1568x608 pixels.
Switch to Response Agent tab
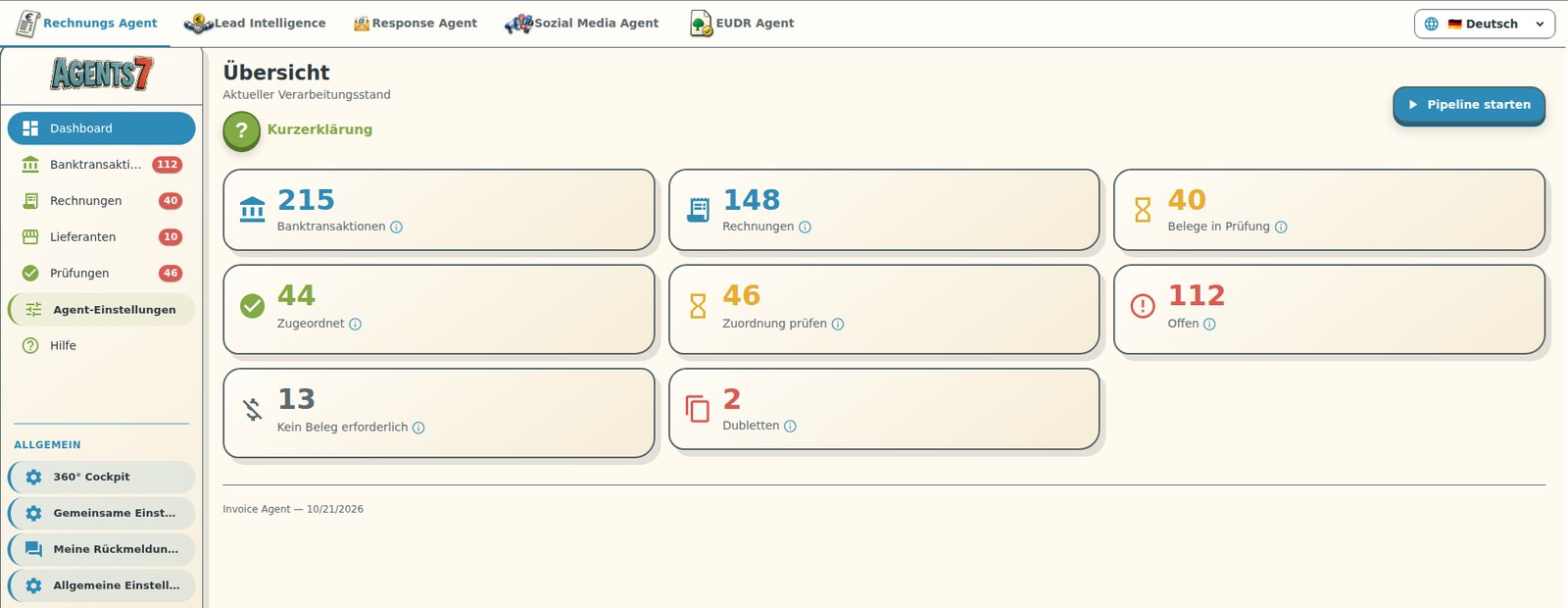click(x=416, y=24)
